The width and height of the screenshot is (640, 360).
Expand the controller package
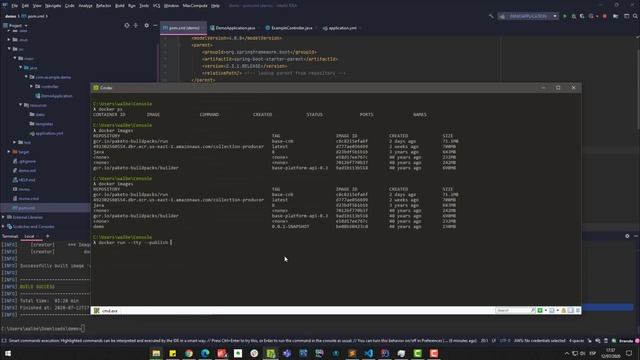pos(31,86)
